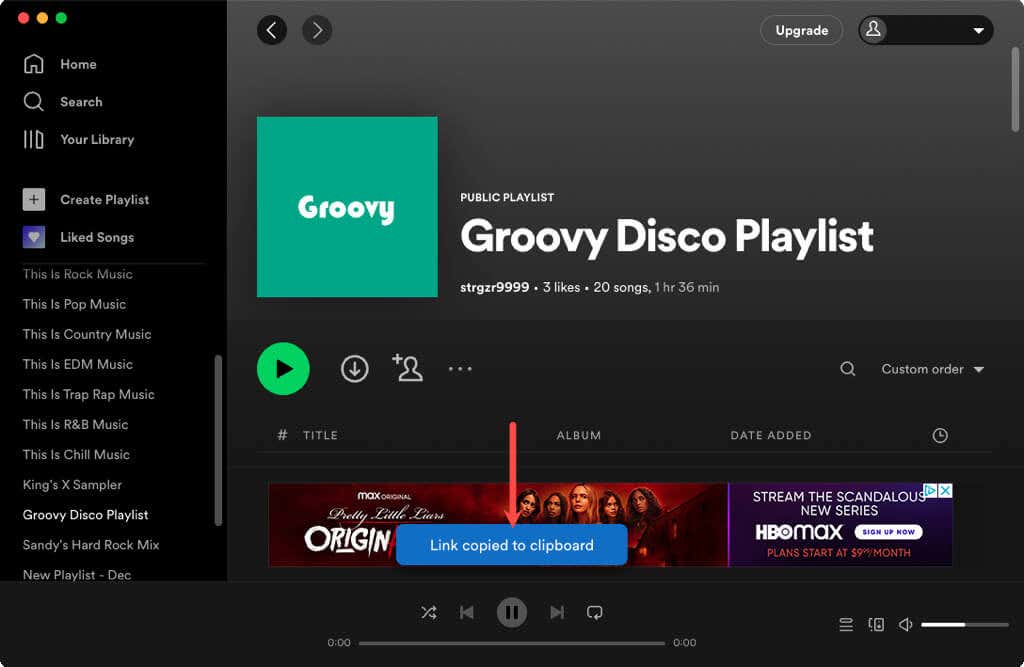Search within the playlist using the magnifier icon
Screen dimensions: 1024x667
(848, 369)
